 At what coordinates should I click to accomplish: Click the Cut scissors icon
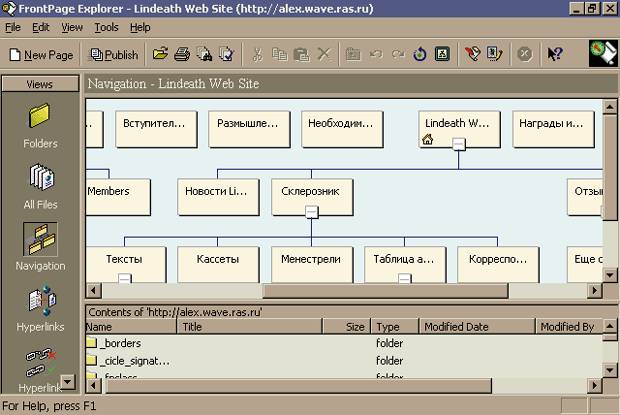(x=257, y=54)
